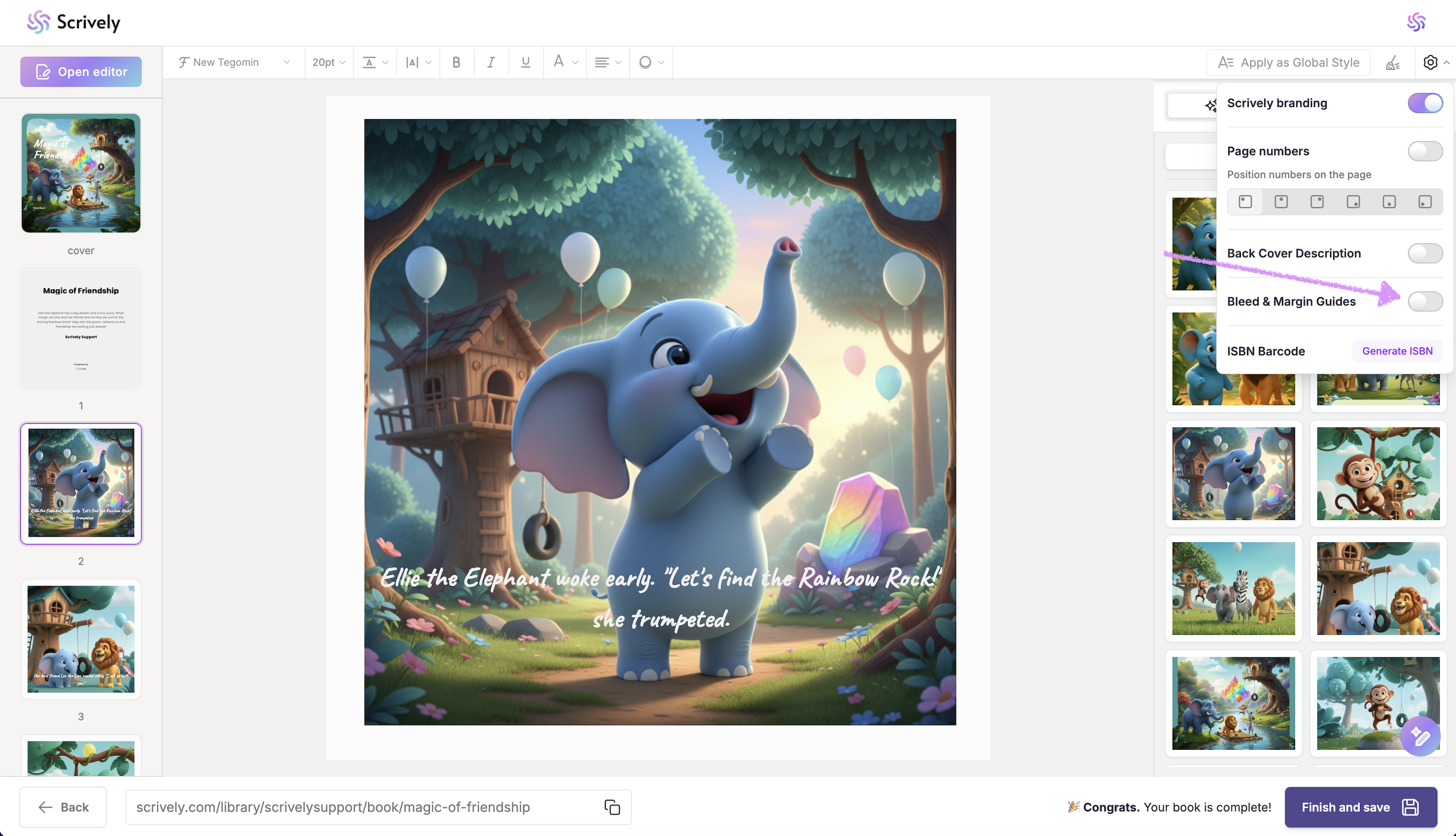Image resolution: width=1456 pixels, height=836 pixels.
Task: Click Finish and save button
Action: click(1360, 807)
